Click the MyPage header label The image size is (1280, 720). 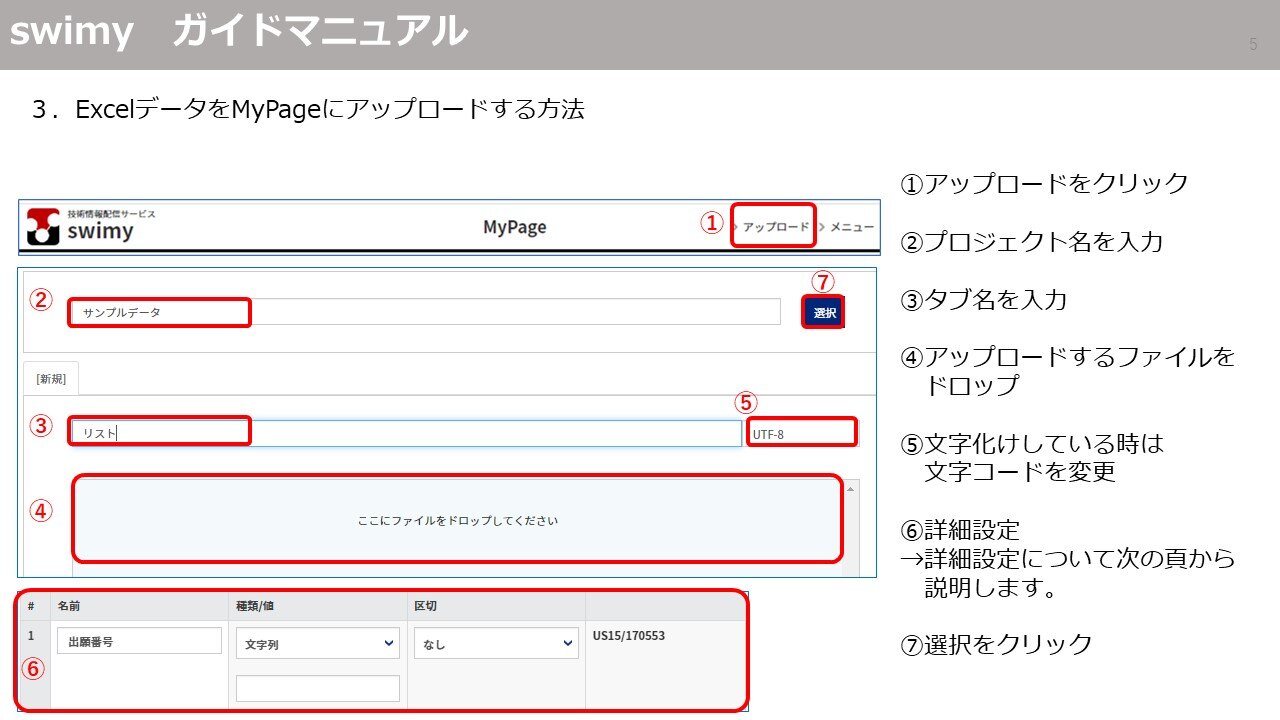tap(514, 227)
